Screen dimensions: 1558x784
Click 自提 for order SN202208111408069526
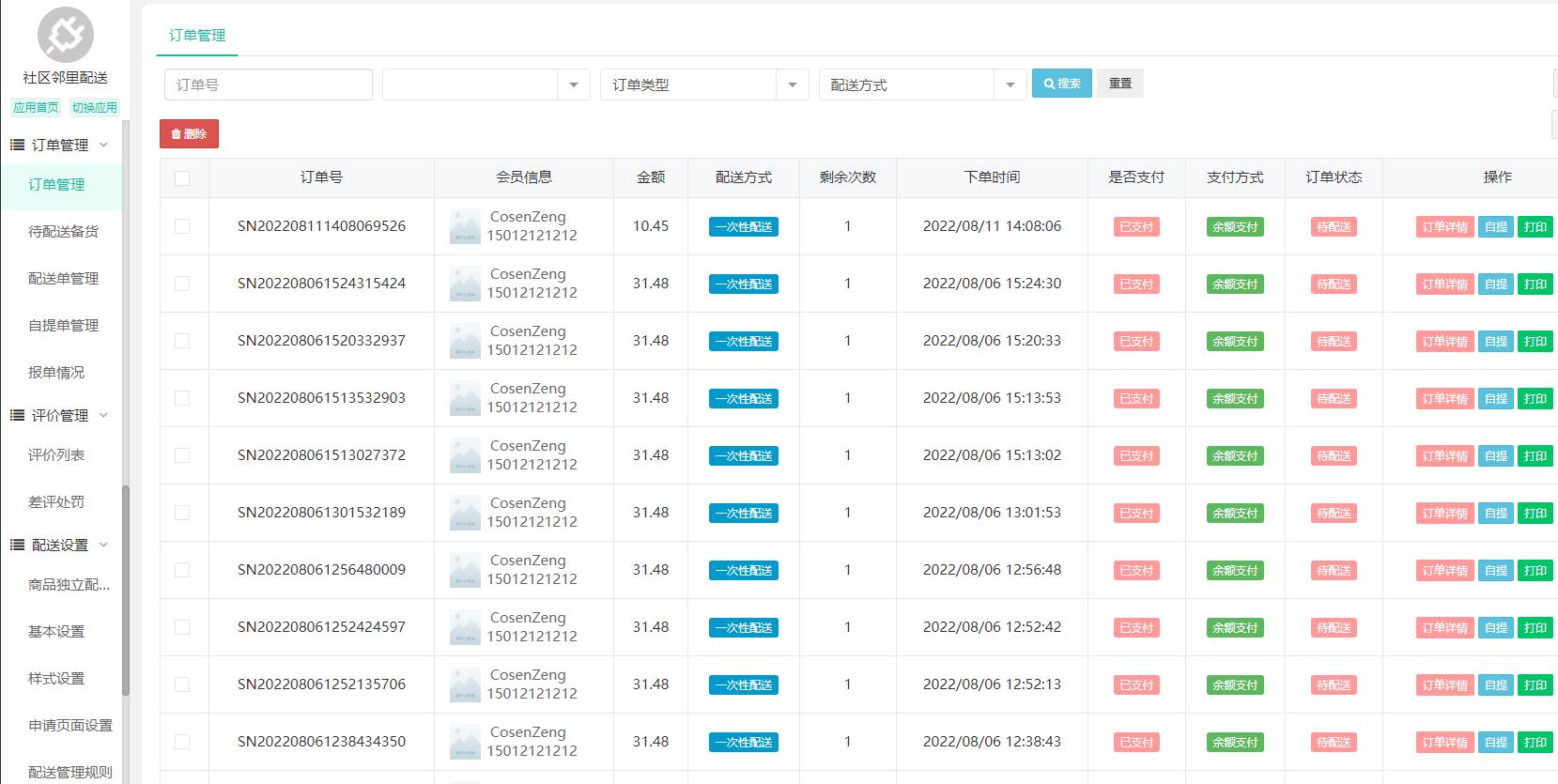point(1496,227)
